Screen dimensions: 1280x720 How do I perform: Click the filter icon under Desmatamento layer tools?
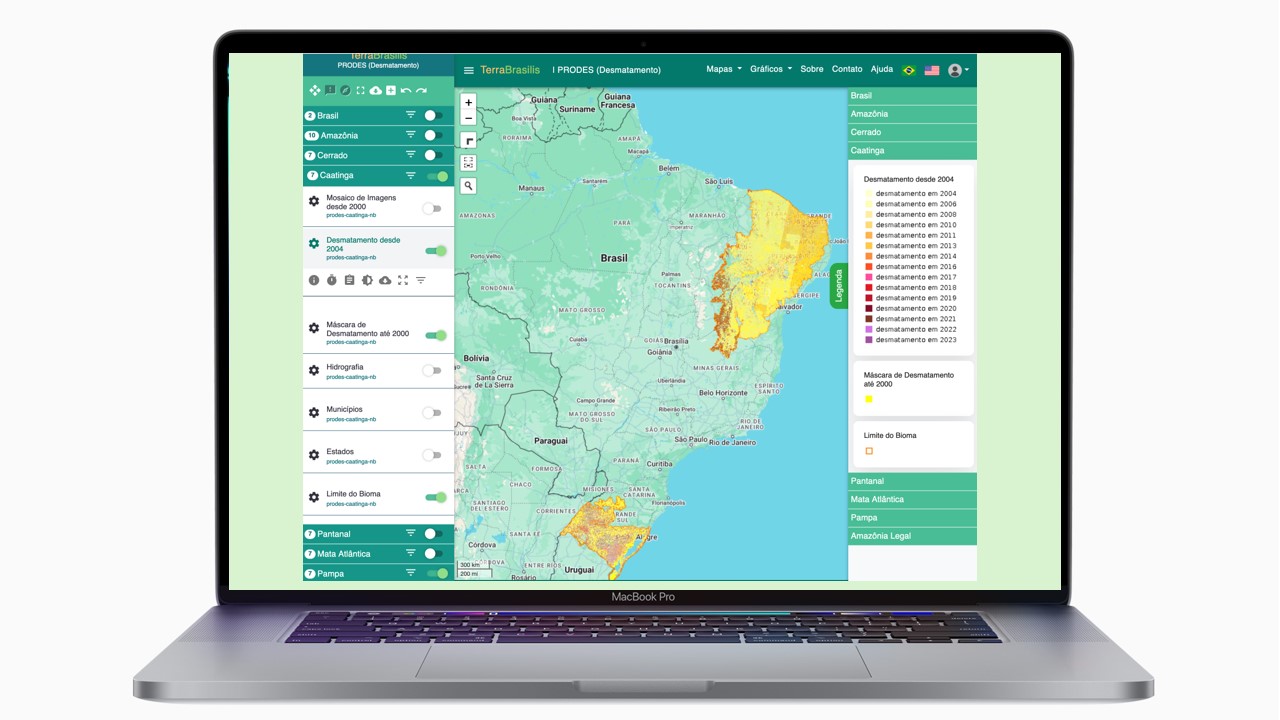[421, 281]
